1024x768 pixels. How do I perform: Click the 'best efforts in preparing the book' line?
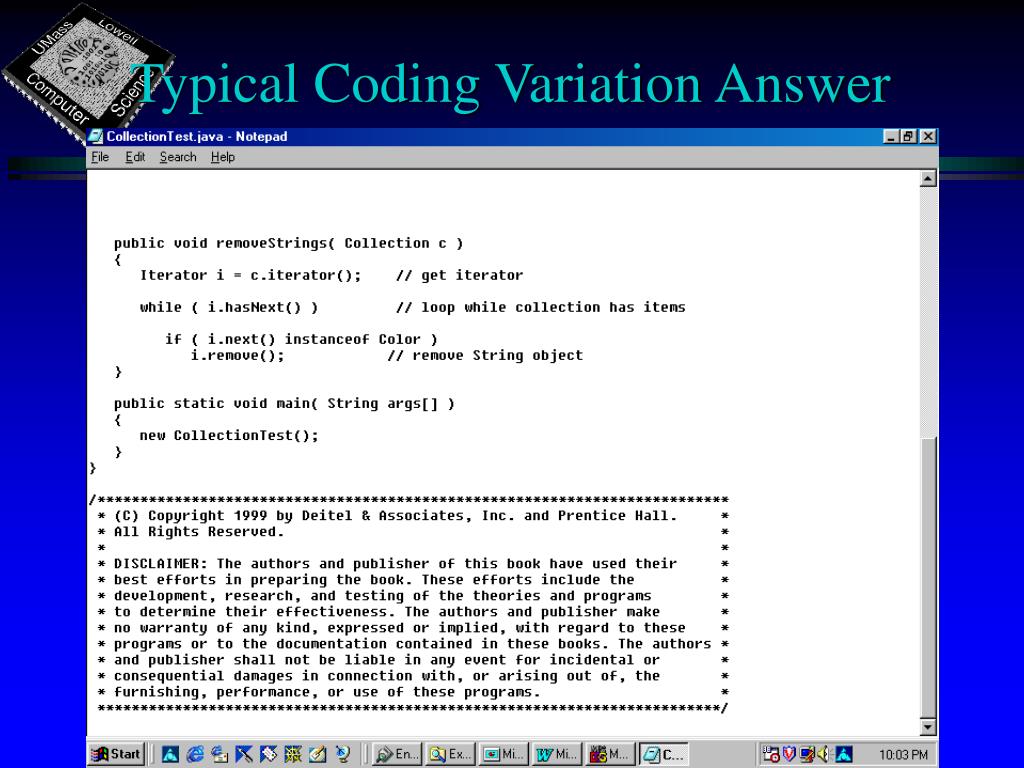click(374, 580)
